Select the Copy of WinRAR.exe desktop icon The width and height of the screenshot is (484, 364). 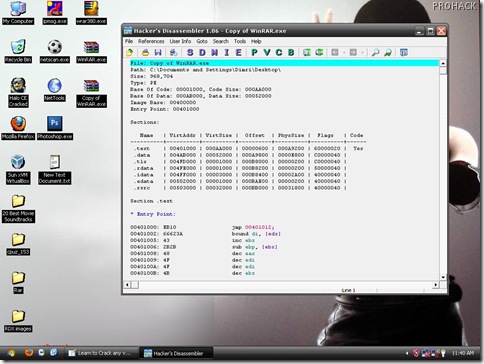(91, 93)
